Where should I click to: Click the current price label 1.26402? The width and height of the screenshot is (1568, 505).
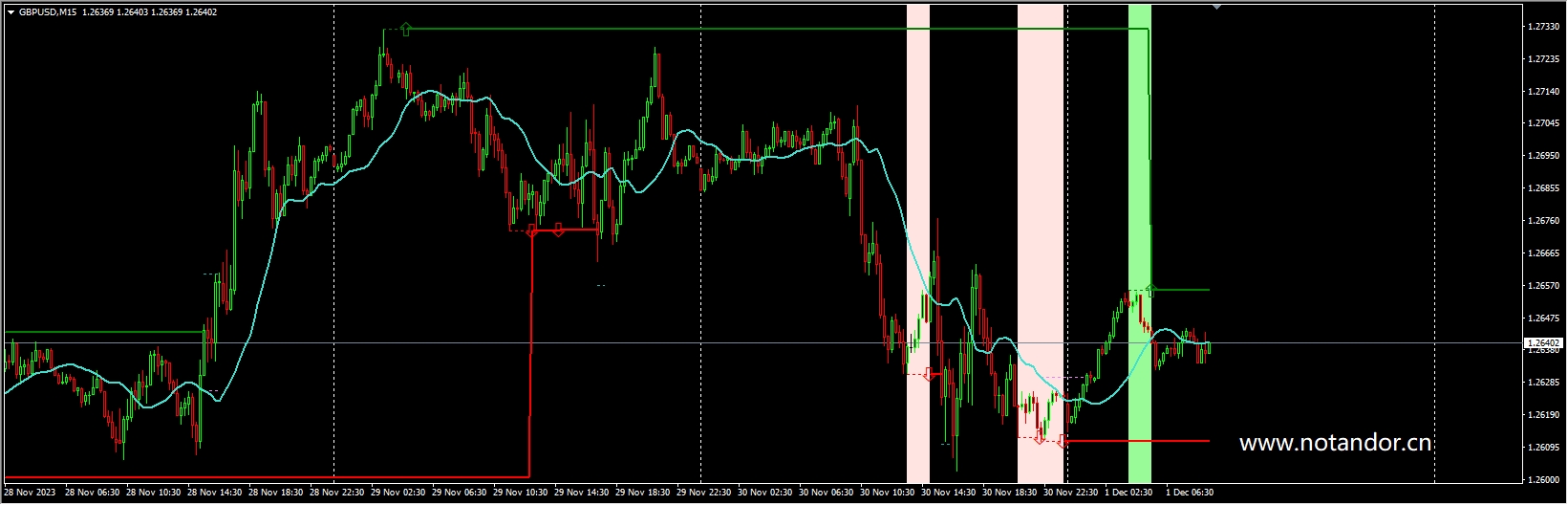coord(1543,342)
